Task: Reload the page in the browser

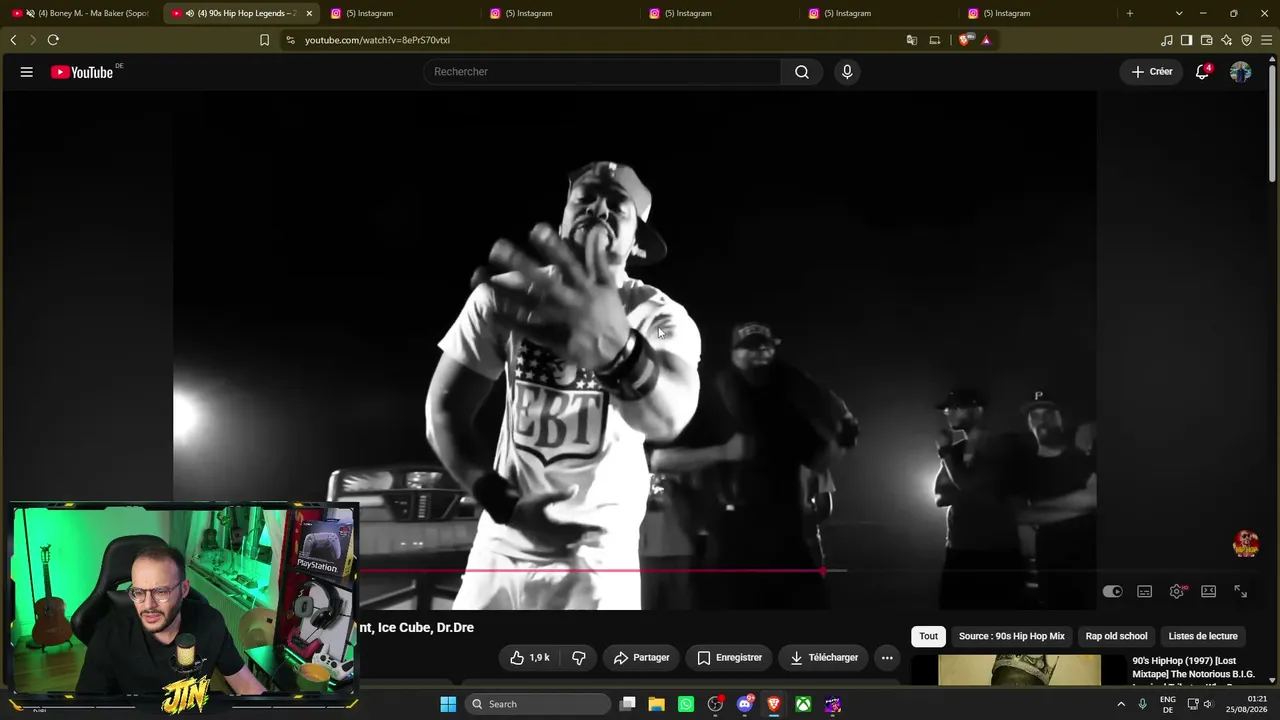Action: point(53,40)
